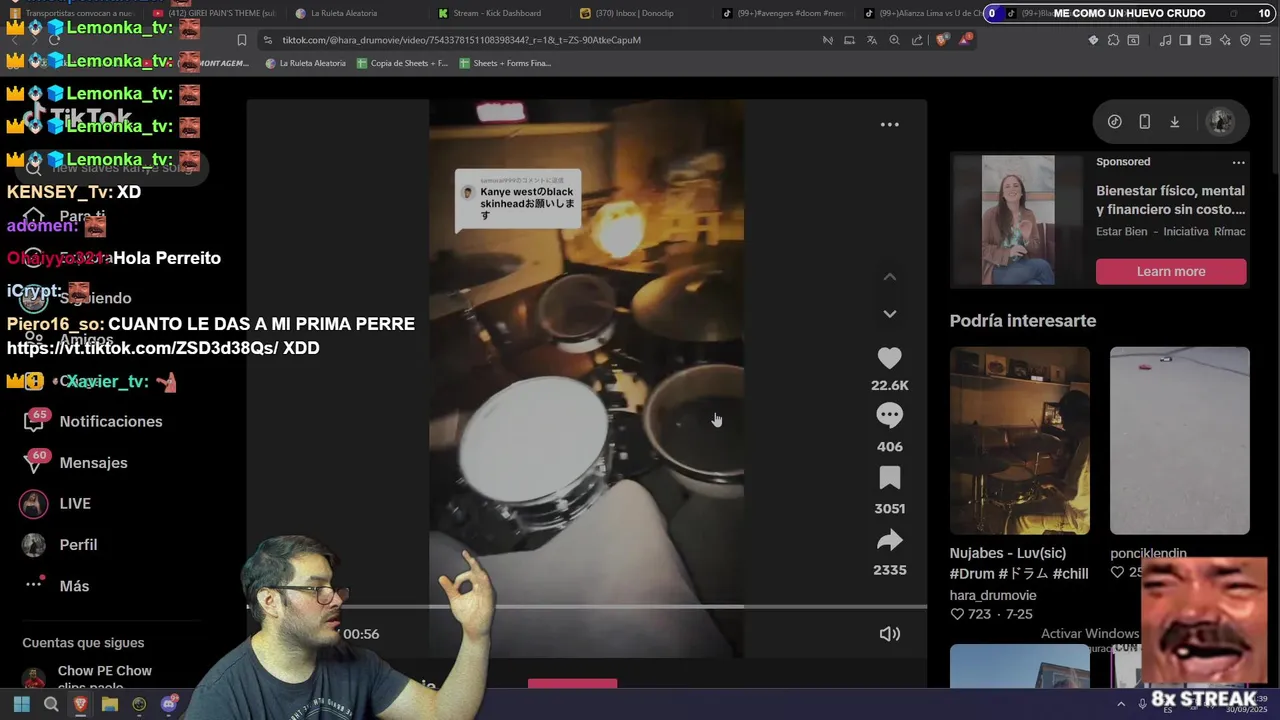Click the coin icon in TikTok header
The height and width of the screenshot is (720, 1280).
[1114, 122]
